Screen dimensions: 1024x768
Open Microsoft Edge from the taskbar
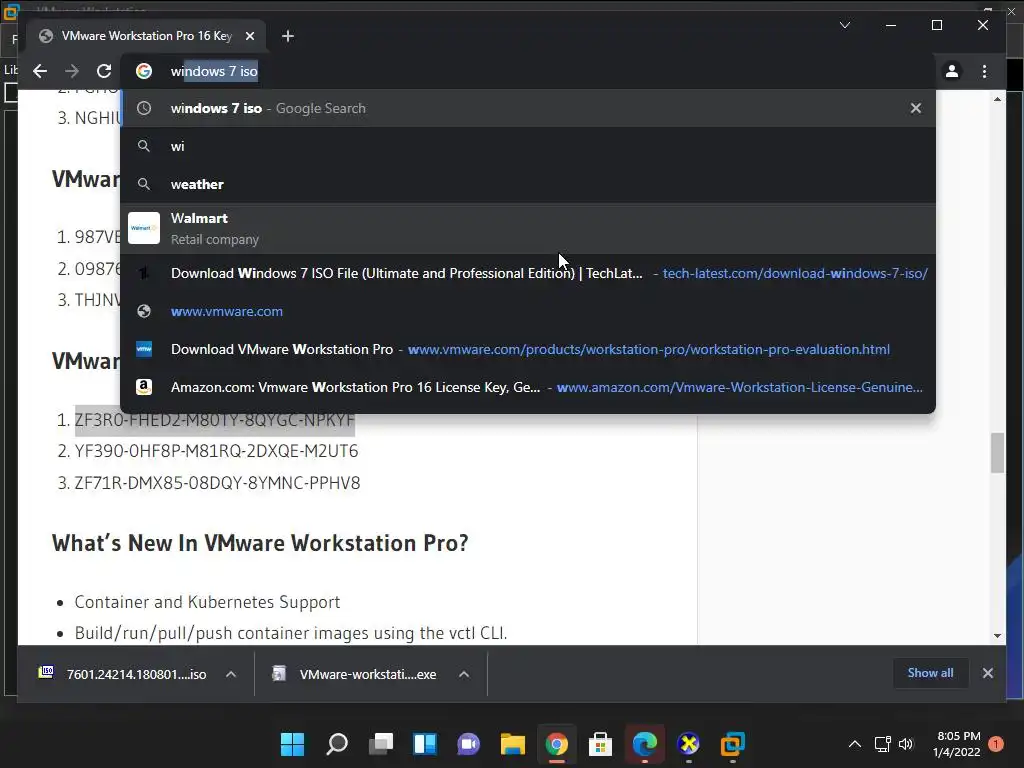point(645,744)
